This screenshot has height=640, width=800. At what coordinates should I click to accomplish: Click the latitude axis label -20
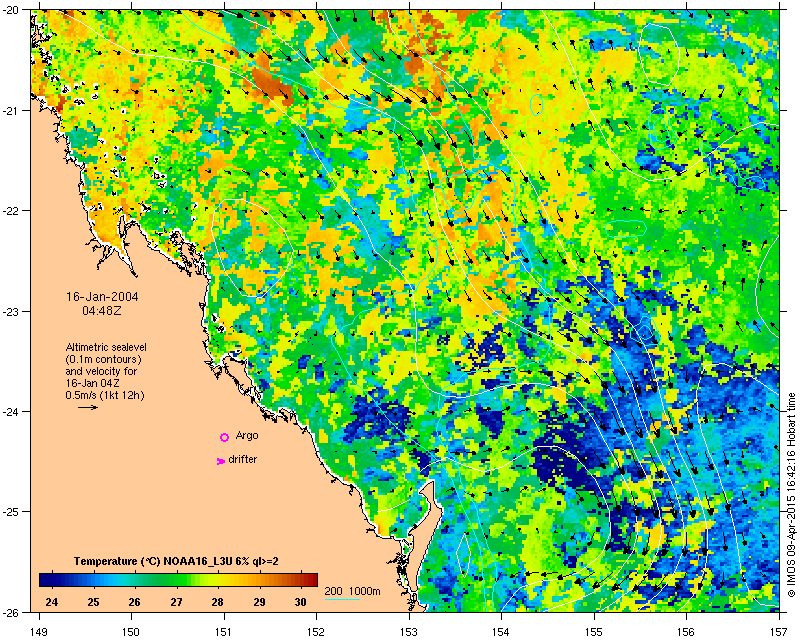[x=11, y=10]
